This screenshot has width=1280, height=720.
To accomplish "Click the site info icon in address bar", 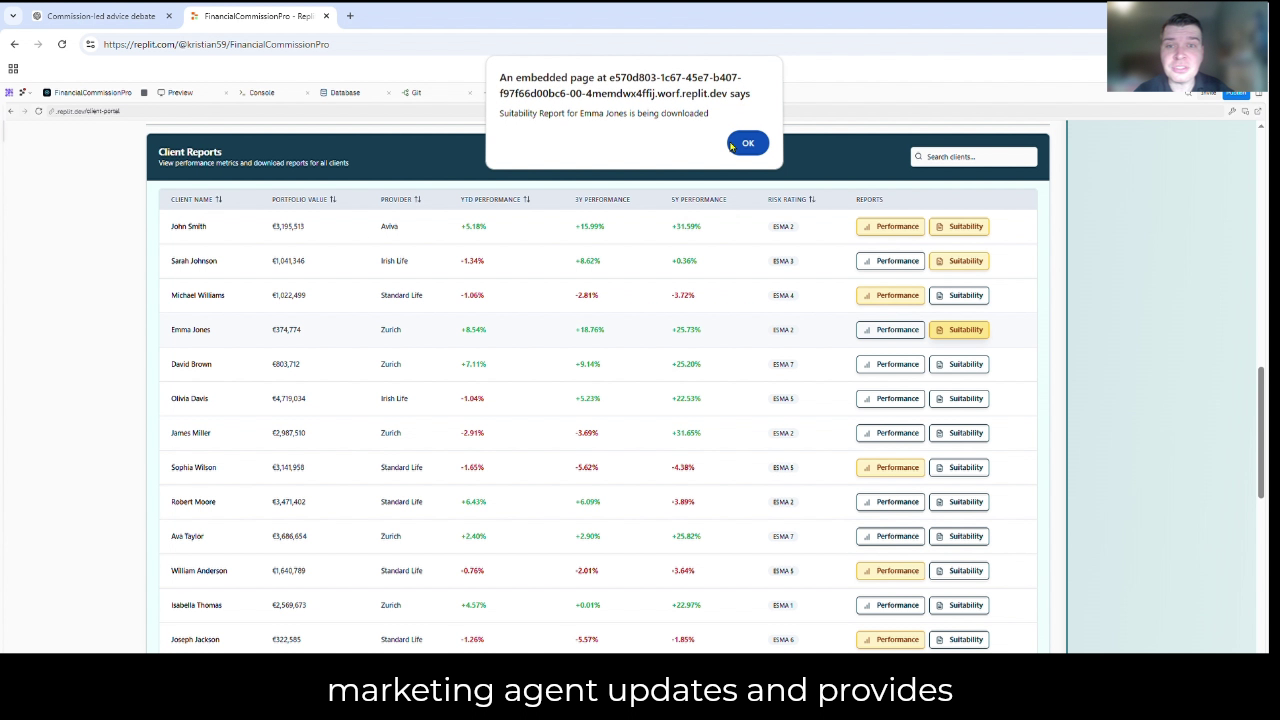I will click(90, 44).
